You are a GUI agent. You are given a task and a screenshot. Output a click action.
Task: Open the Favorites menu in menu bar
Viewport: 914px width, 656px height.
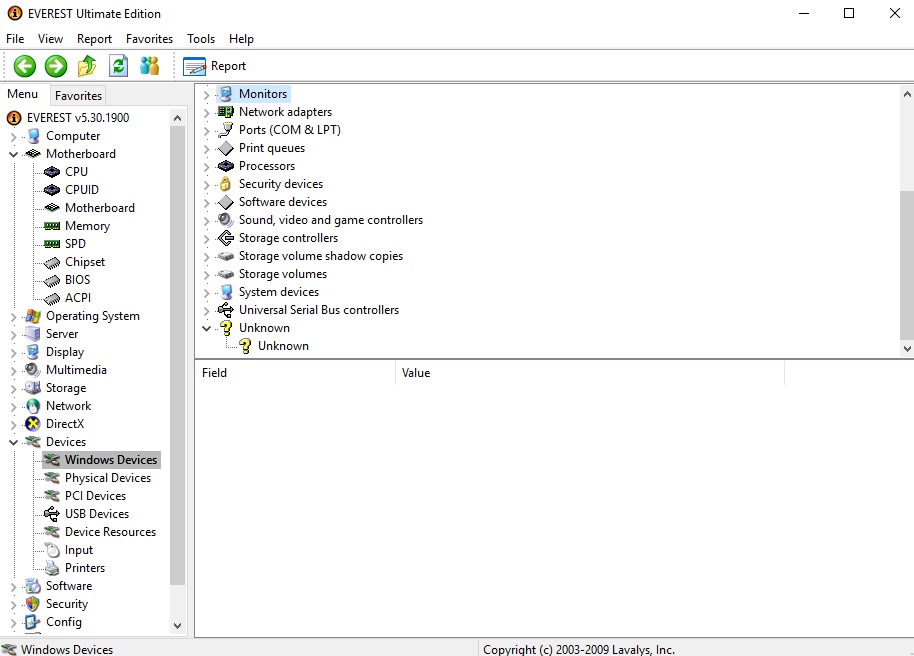point(149,39)
